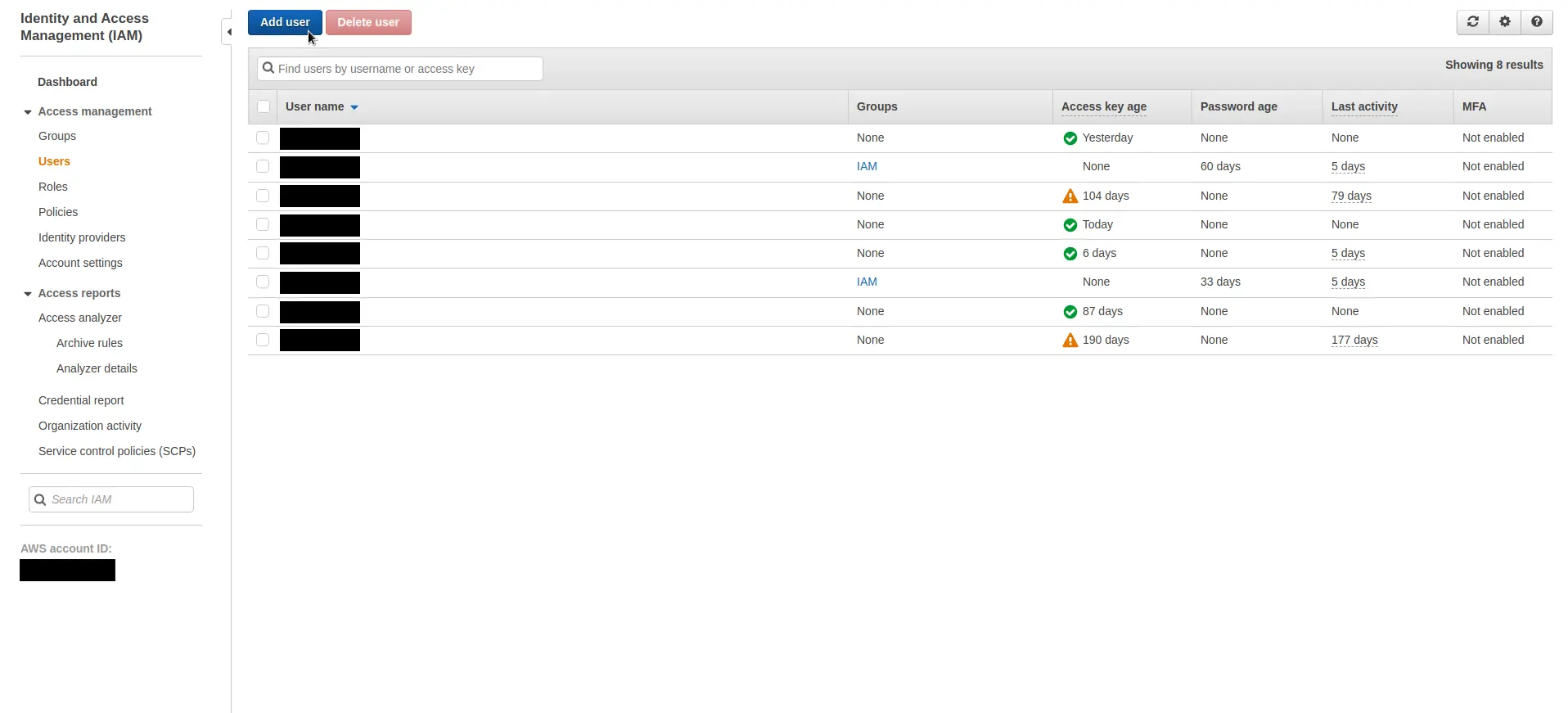Open the IAM group link of 60 days row

pyautogui.click(x=867, y=166)
